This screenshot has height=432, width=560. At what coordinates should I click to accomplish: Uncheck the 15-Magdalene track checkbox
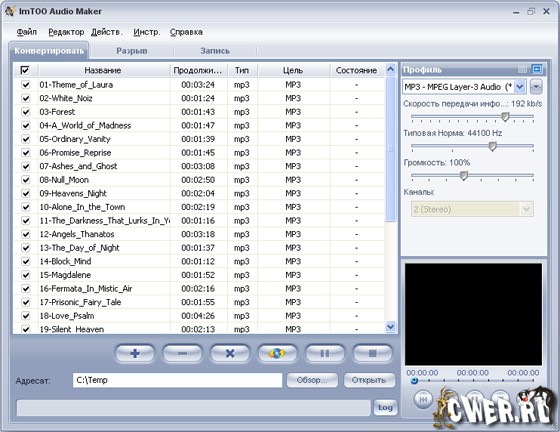(26, 275)
